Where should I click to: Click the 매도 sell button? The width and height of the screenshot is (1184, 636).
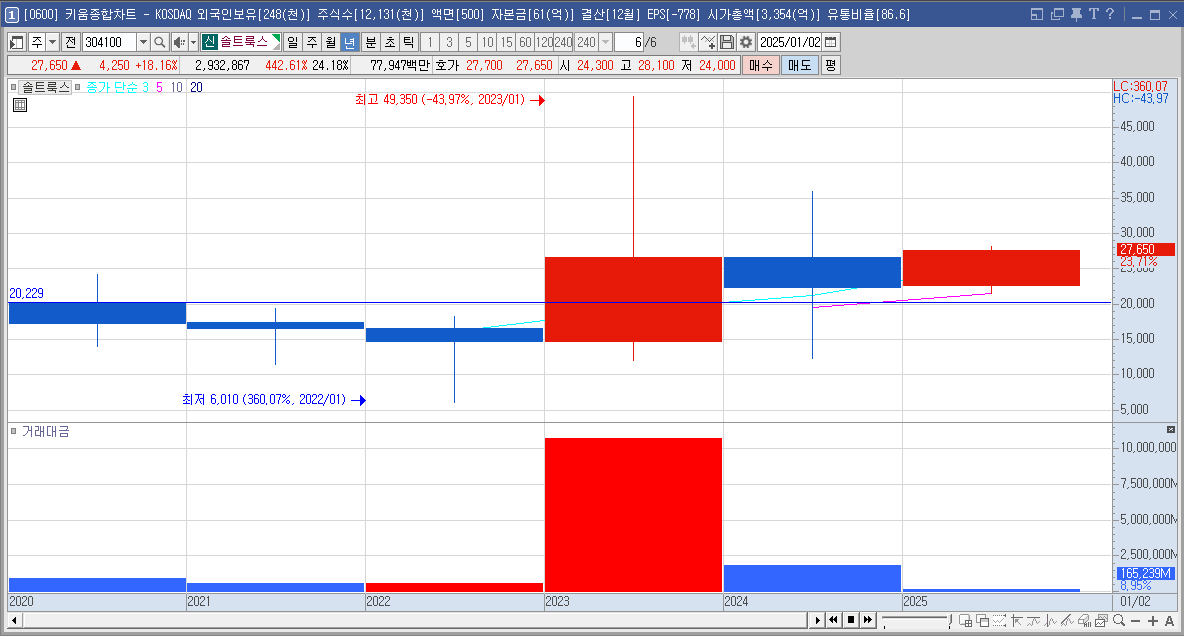(x=800, y=66)
